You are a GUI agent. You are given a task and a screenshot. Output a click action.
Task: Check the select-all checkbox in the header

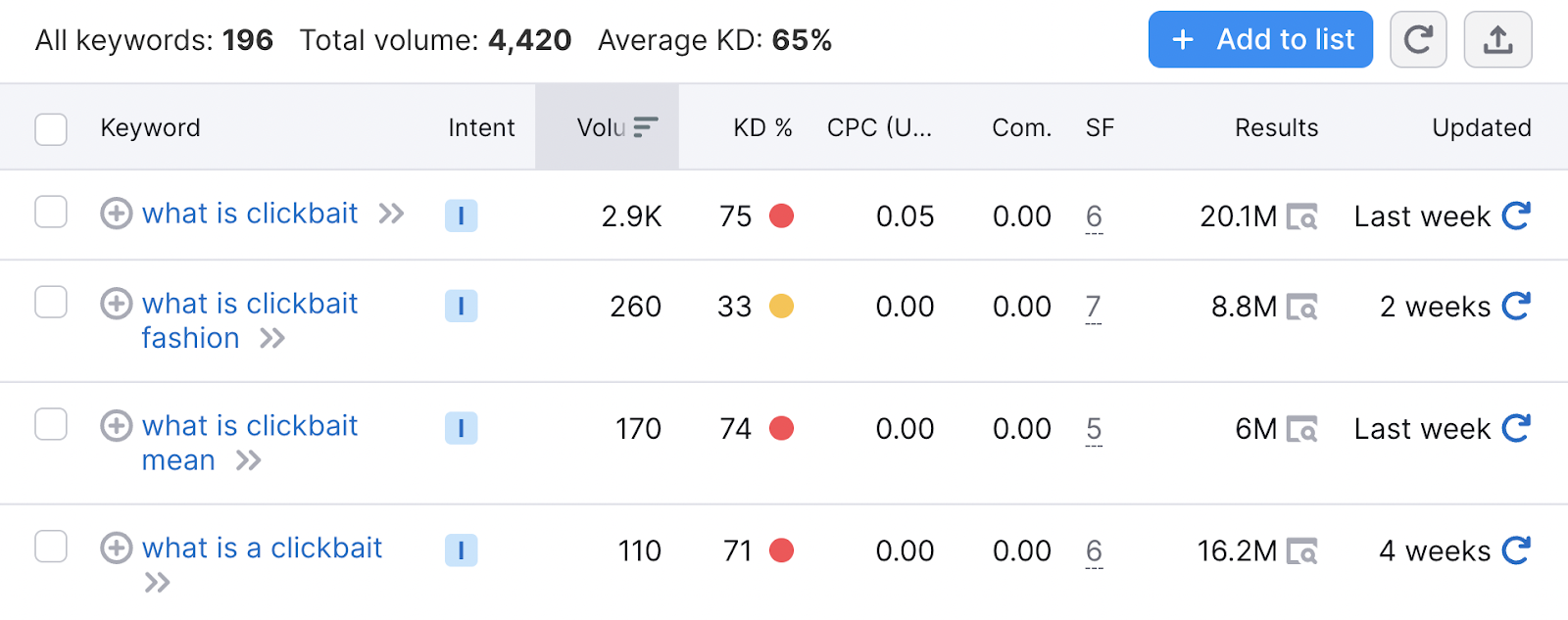point(50,128)
